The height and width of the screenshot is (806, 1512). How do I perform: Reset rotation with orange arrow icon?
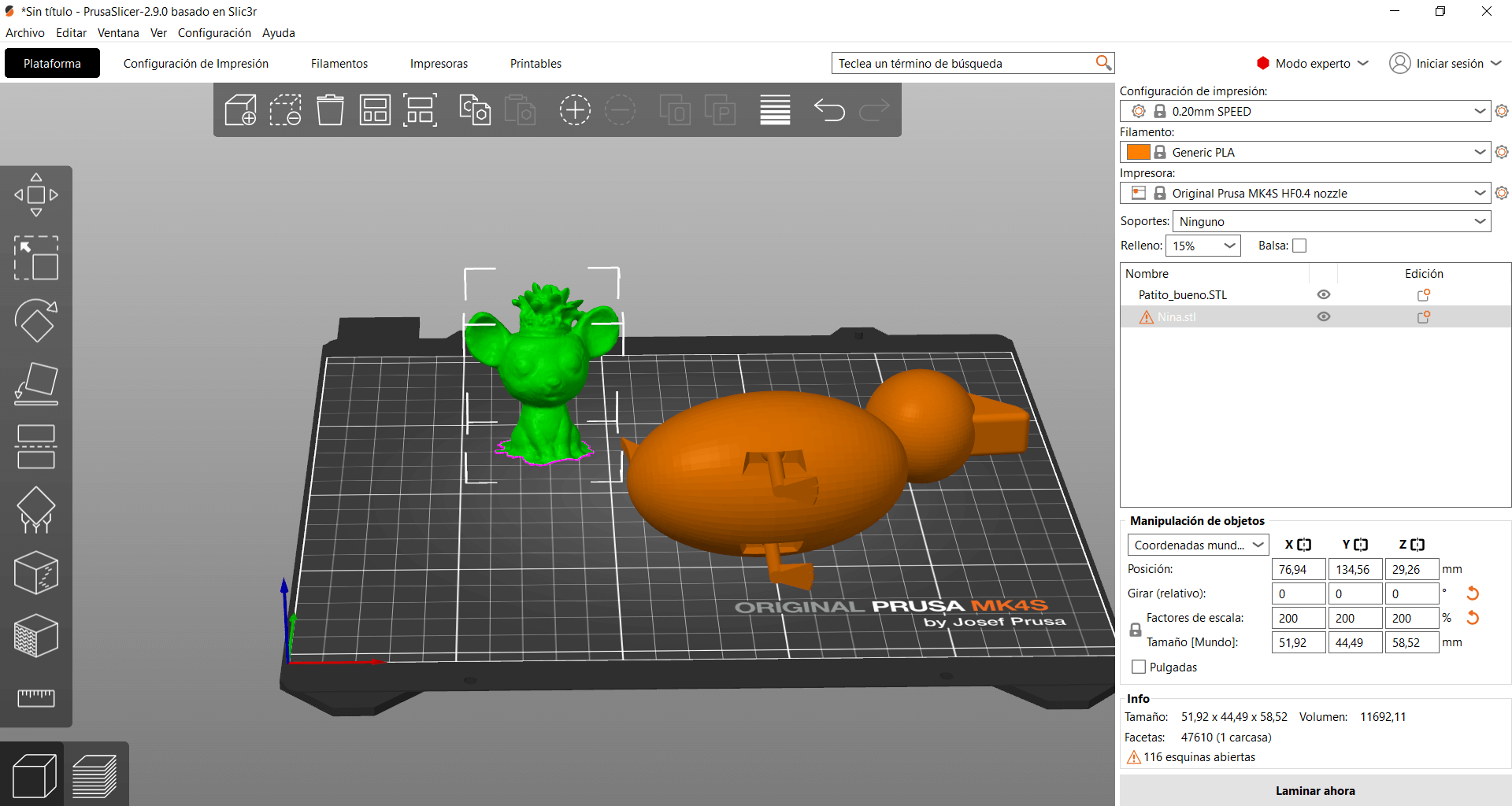[x=1473, y=593]
